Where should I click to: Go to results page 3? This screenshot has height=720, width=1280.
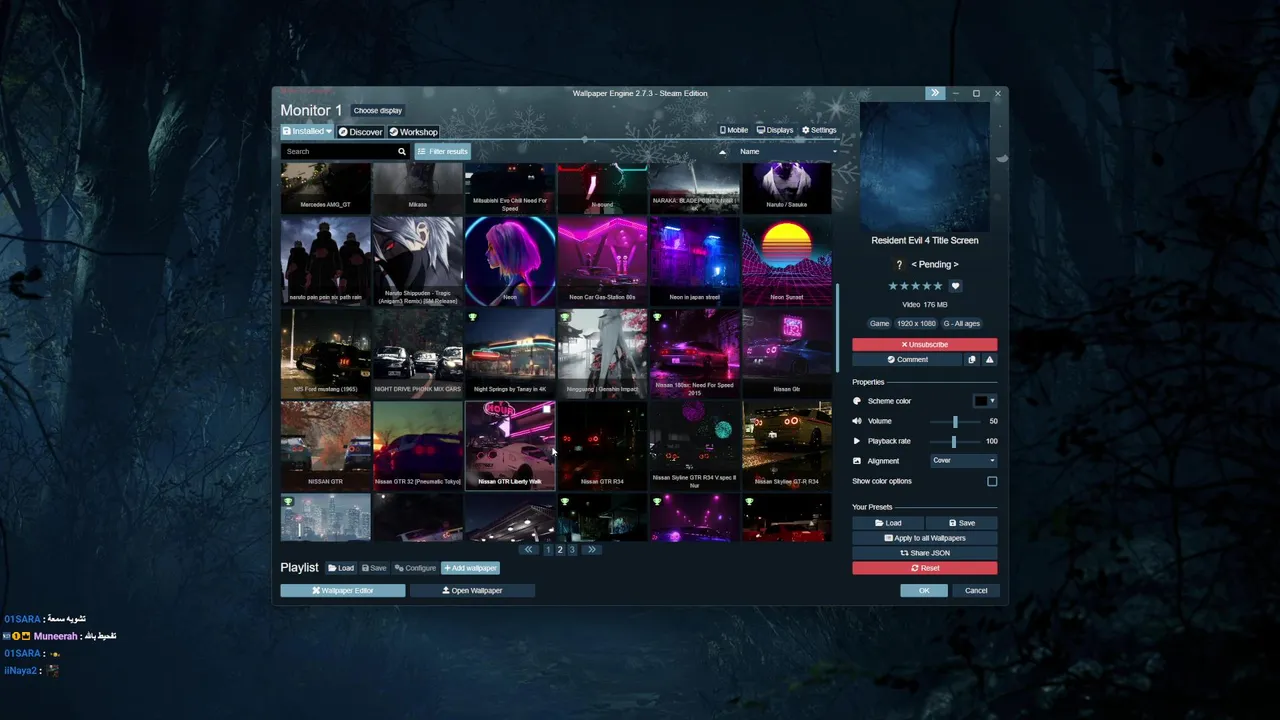(572, 550)
